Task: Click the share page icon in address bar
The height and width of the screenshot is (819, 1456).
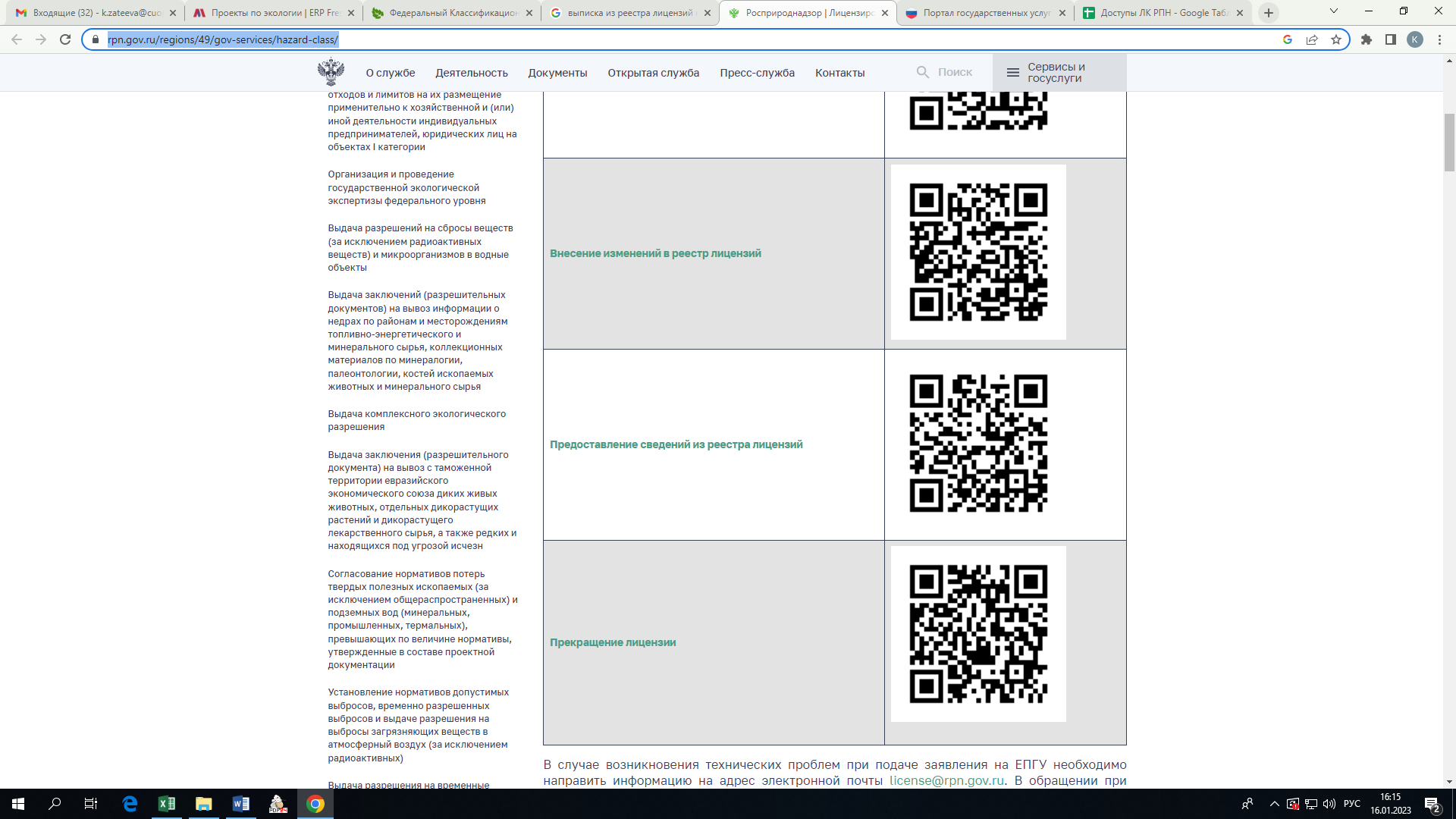Action: pyautogui.click(x=1312, y=39)
